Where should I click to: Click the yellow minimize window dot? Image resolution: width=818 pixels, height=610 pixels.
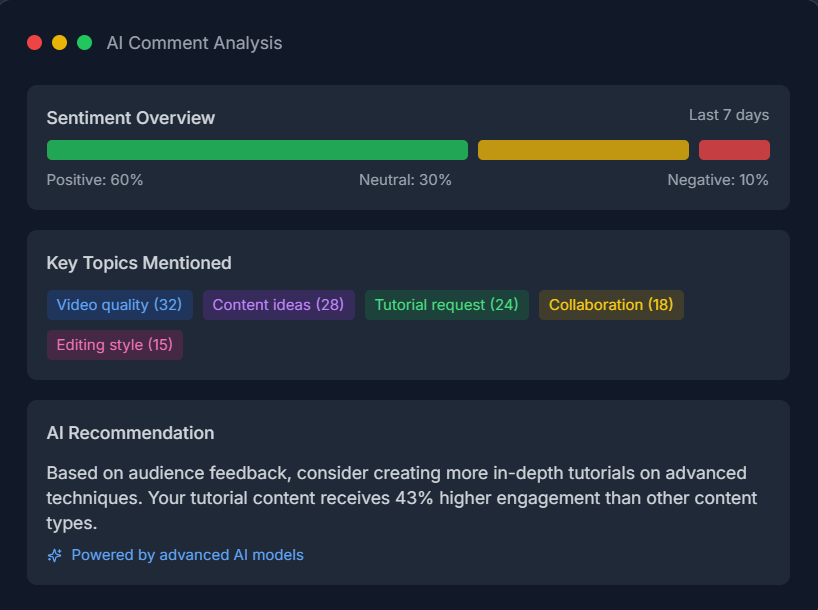[x=59, y=43]
